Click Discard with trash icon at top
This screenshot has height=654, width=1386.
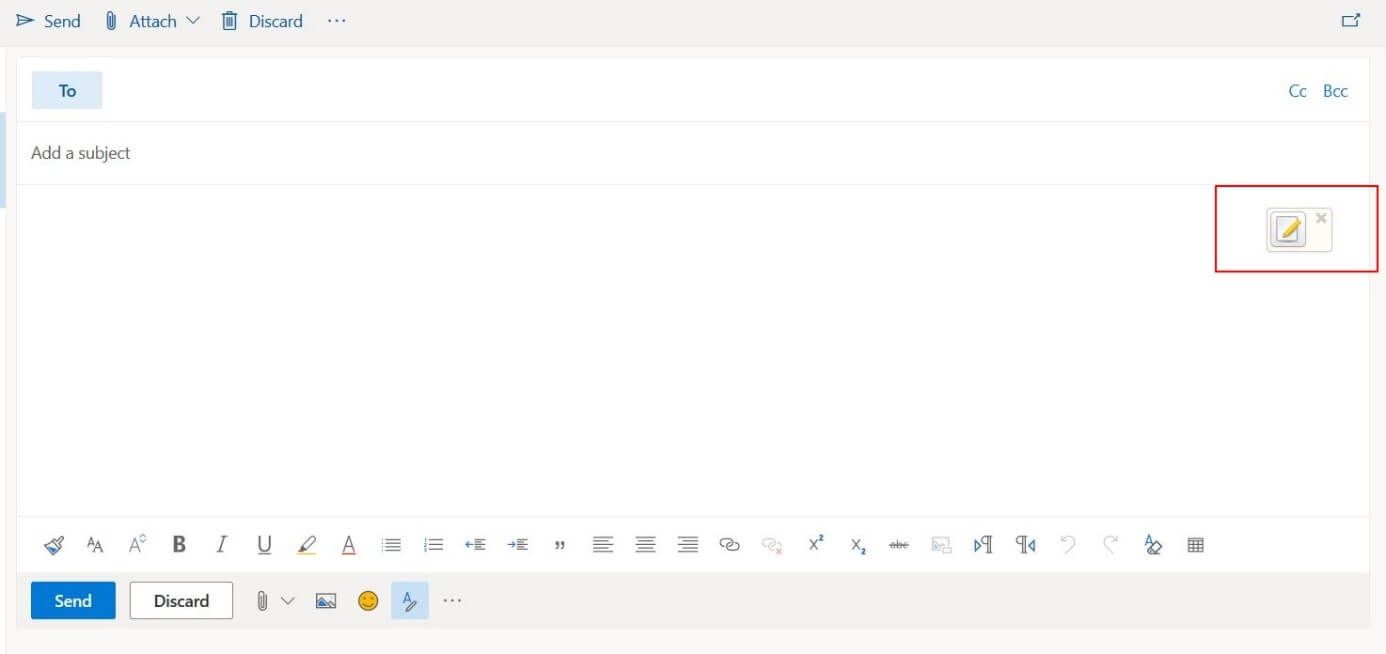pyautogui.click(x=262, y=21)
